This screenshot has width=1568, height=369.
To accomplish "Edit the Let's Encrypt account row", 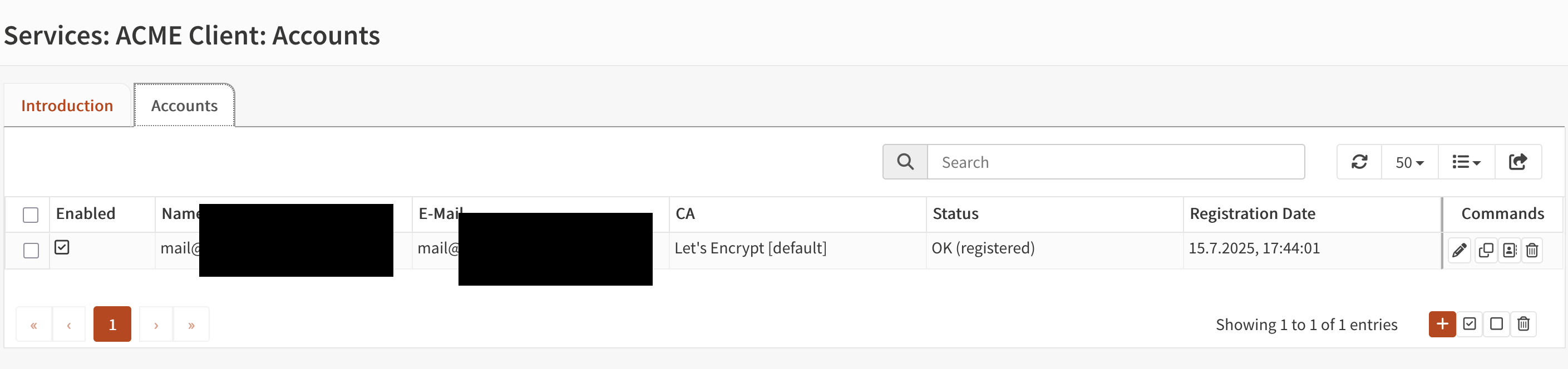I will point(1459,250).
